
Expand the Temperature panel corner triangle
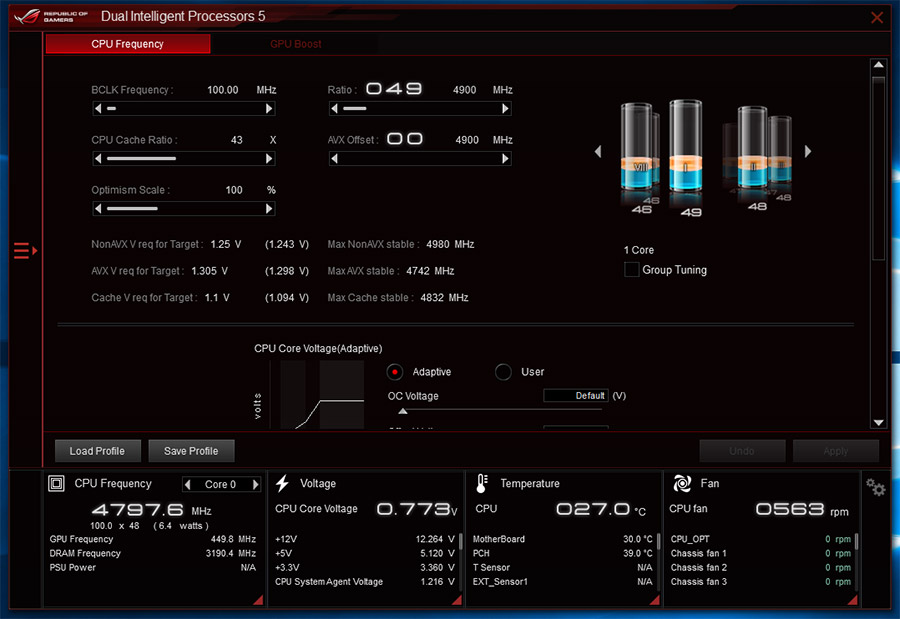[x=654, y=599]
